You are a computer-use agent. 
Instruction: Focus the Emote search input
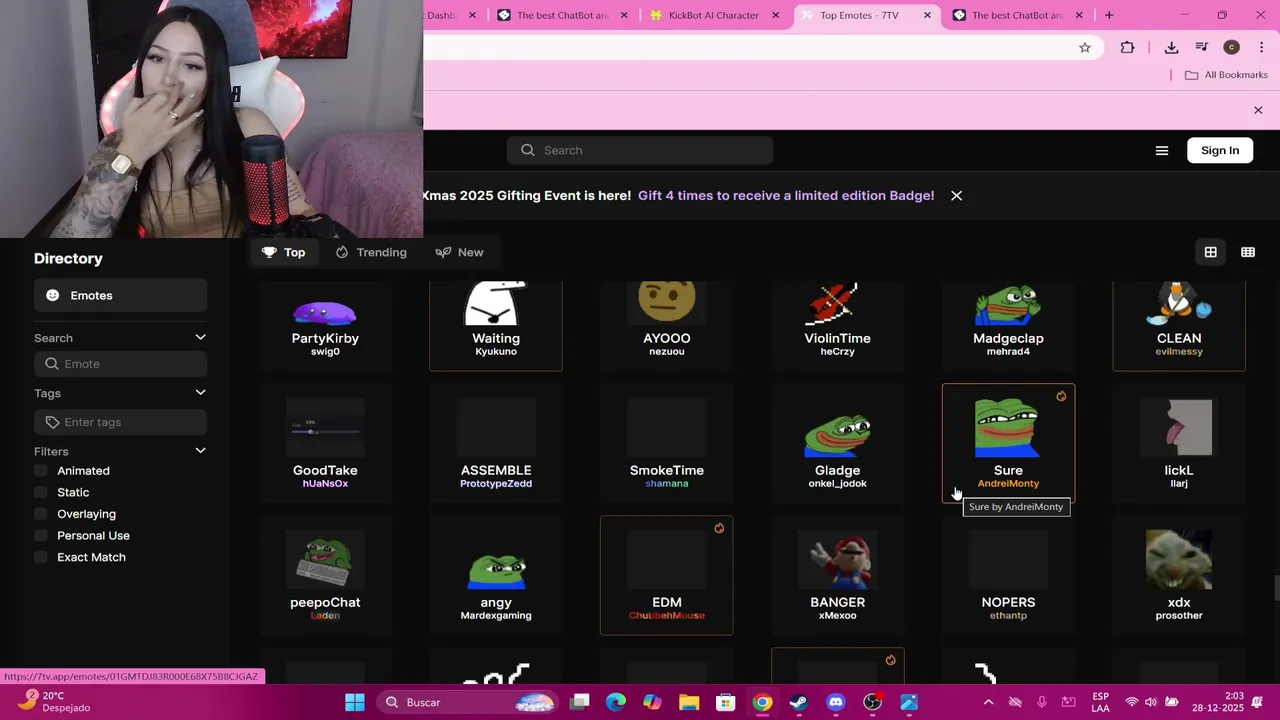120,364
